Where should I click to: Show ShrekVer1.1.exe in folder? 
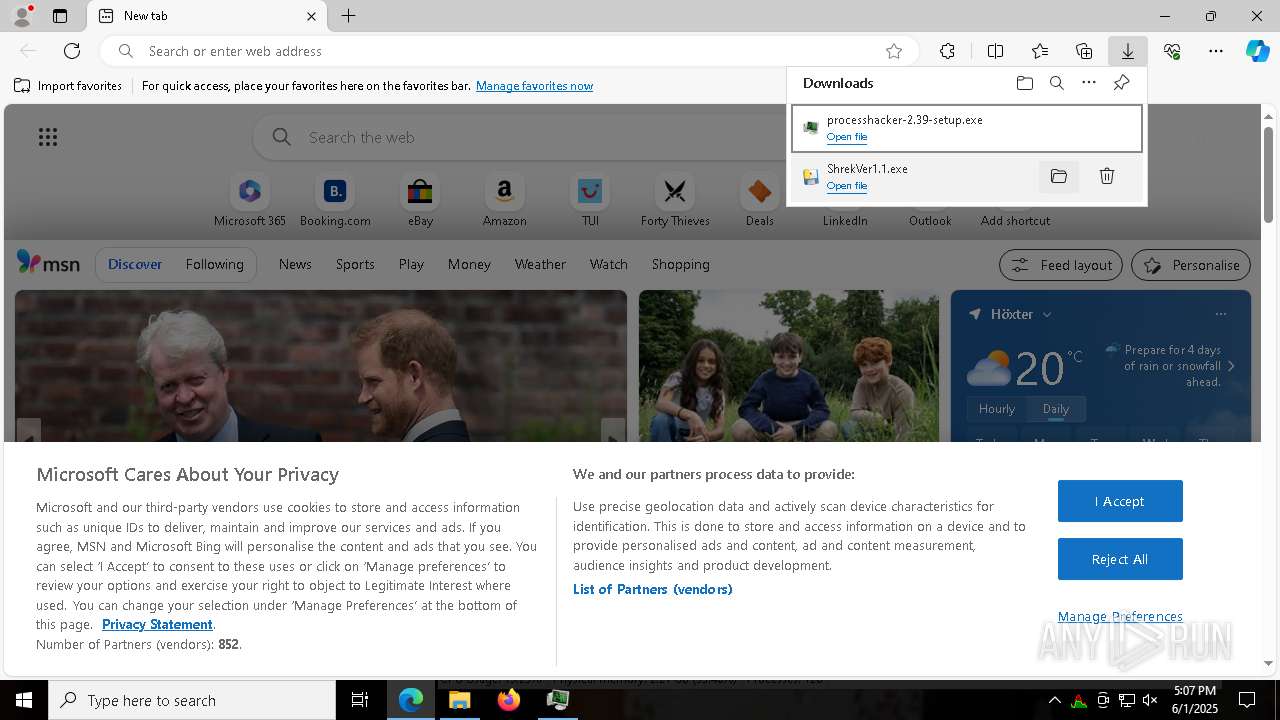point(1058,177)
